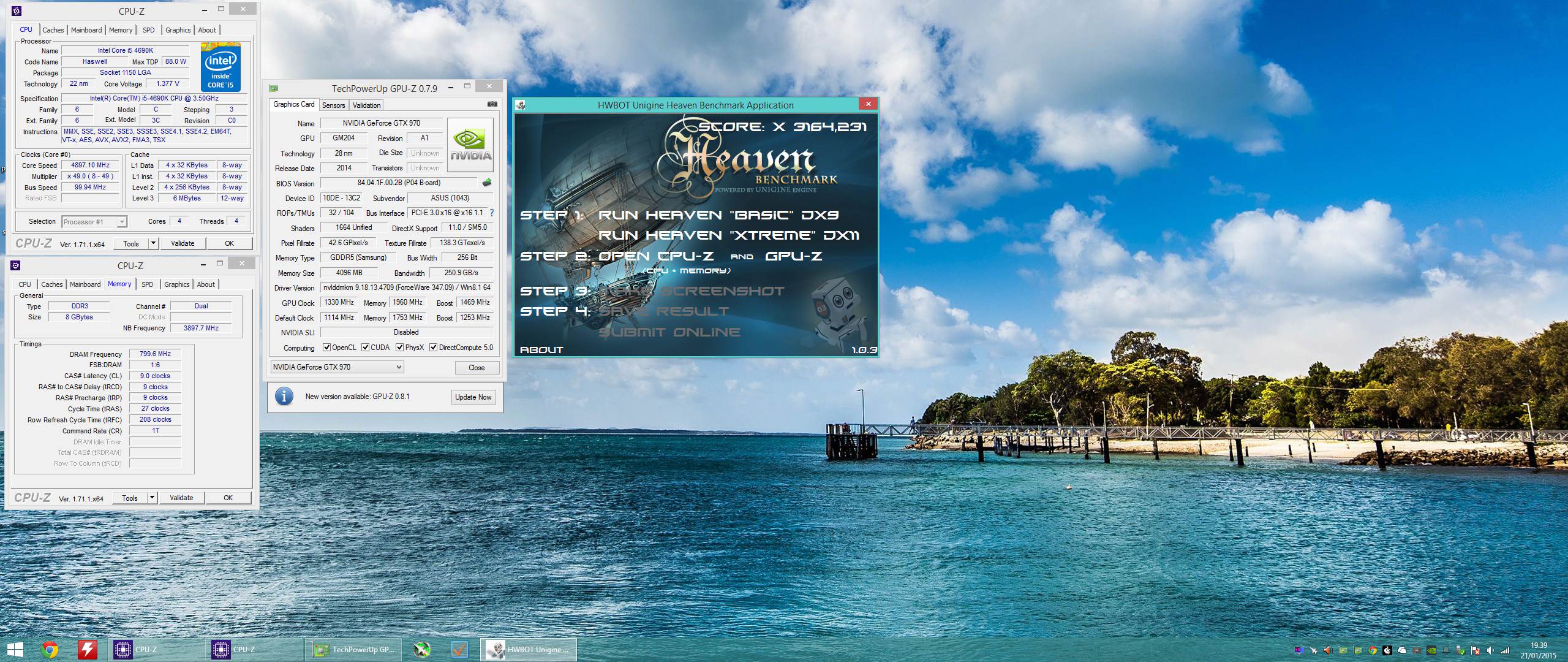Click the Intel inside Core i5 logo
The image size is (1568, 662).
[x=221, y=67]
